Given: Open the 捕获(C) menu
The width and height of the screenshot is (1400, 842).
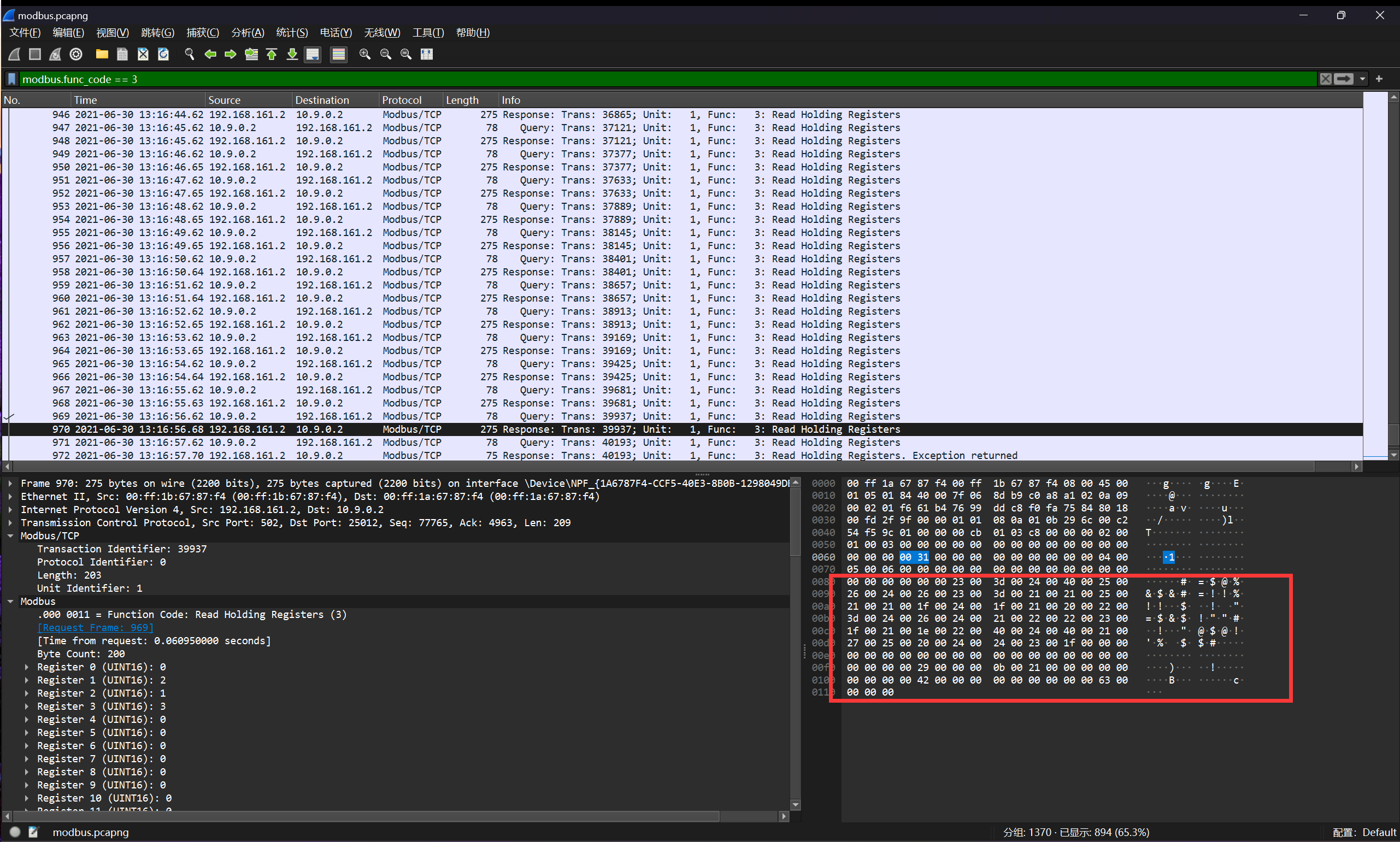Looking at the screenshot, I should [x=203, y=32].
